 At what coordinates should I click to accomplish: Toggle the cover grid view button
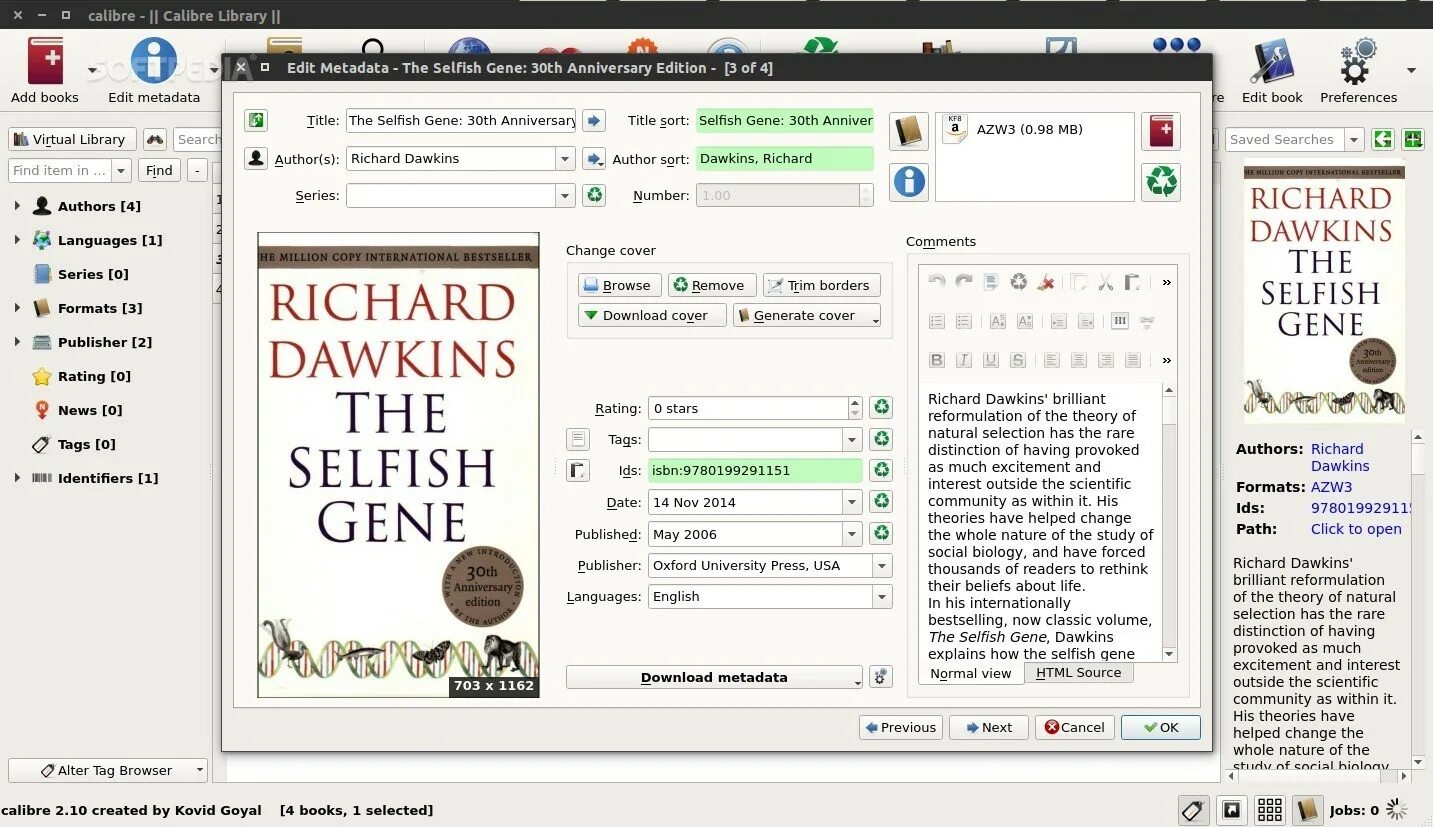tap(1270, 810)
